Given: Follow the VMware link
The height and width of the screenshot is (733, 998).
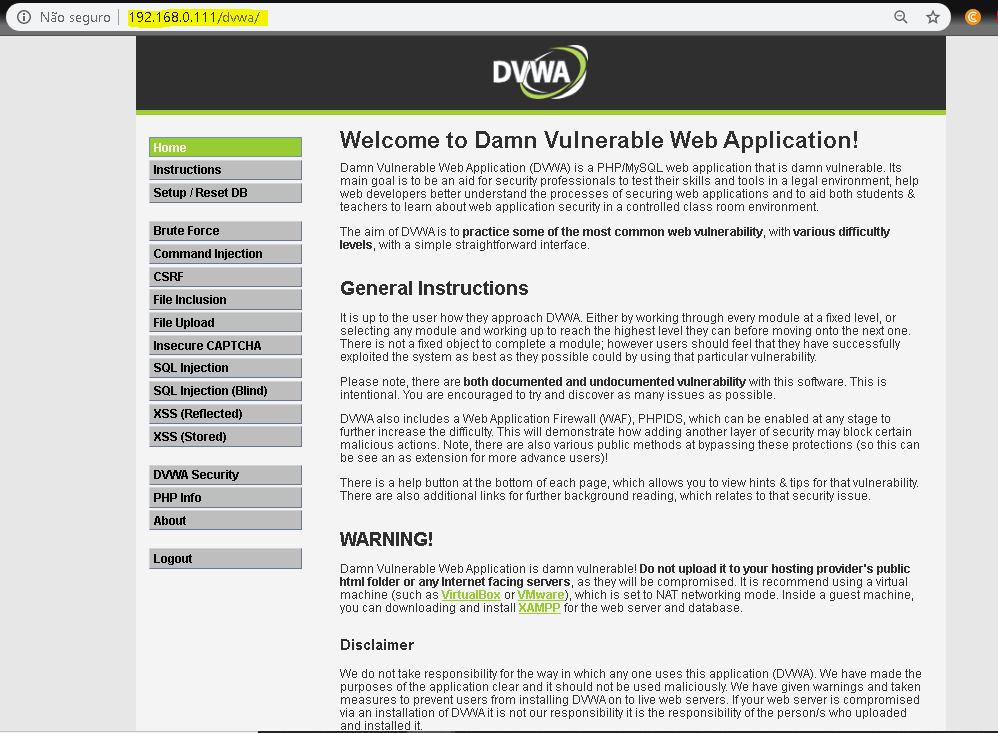Looking at the screenshot, I should click(541, 595).
